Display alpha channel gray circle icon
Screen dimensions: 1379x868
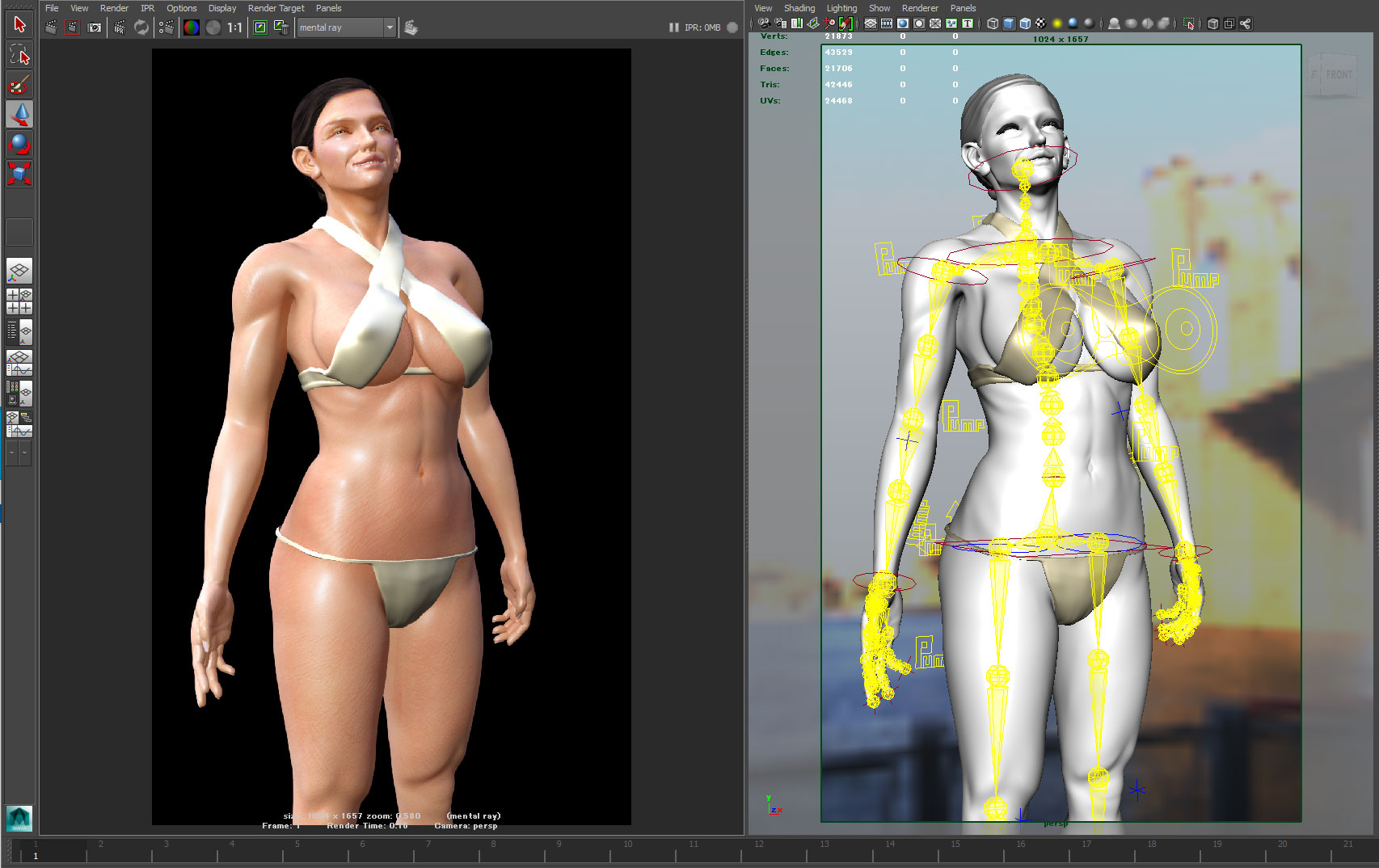pyautogui.click(x=213, y=27)
